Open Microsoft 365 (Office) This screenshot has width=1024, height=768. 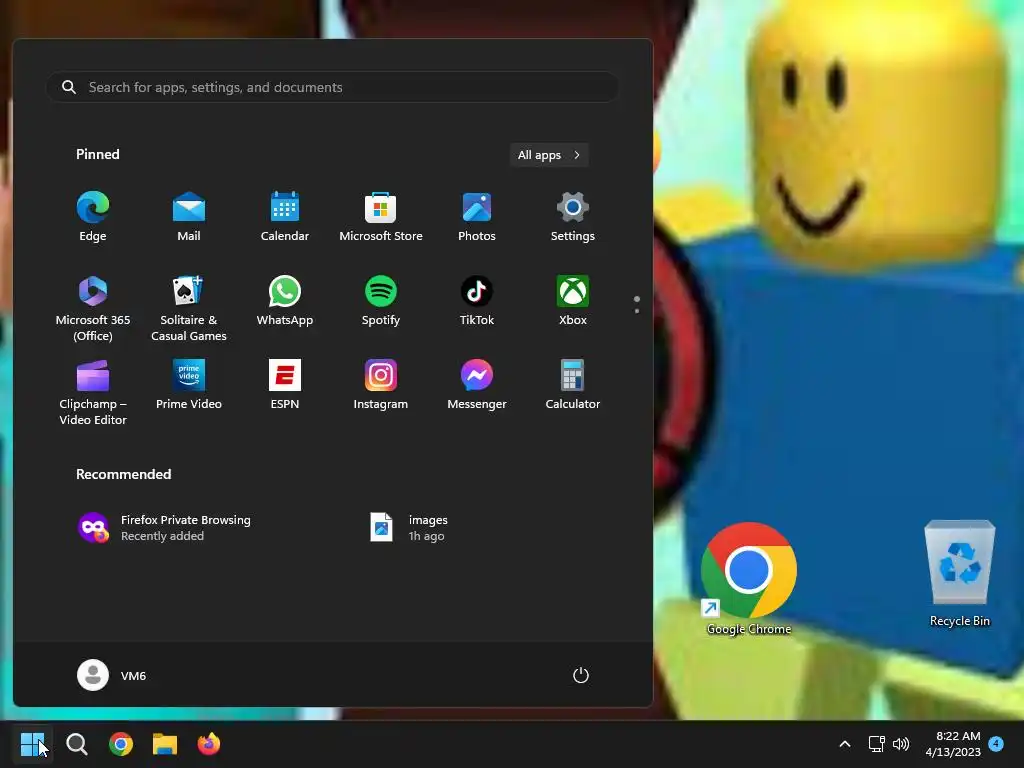pos(93,308)
